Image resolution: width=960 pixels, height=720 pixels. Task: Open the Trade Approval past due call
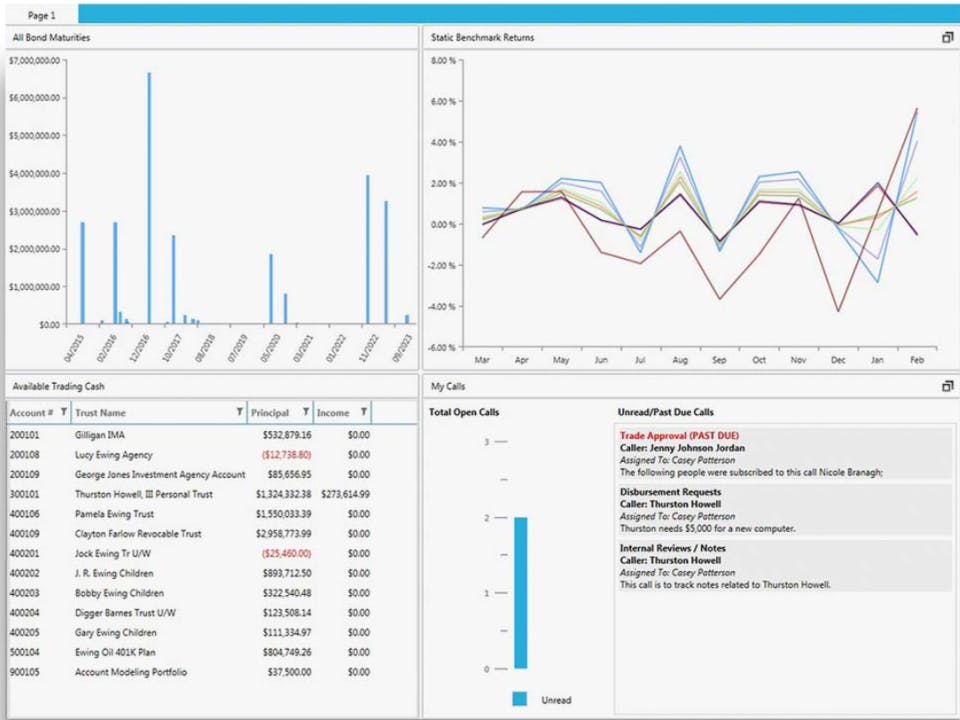[x=785, y=454]
